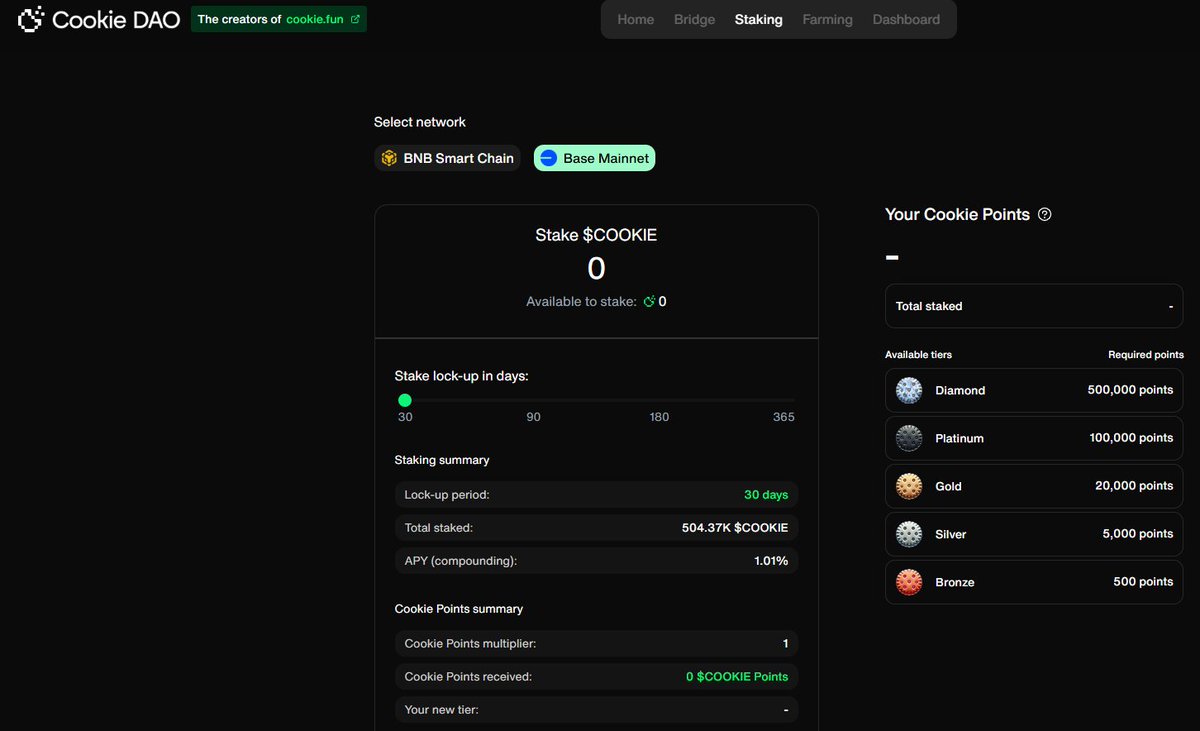Click the 'Select network' label
This screenshot has height=731, width=1200.
420,122
